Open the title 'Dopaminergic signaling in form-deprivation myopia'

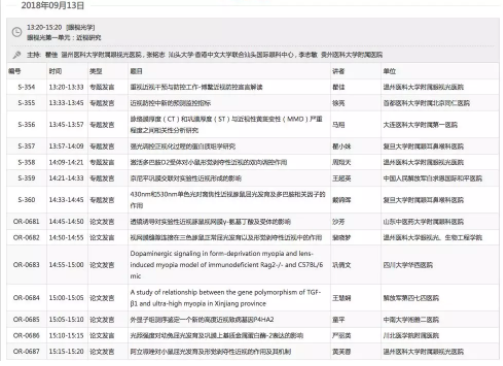227,265
